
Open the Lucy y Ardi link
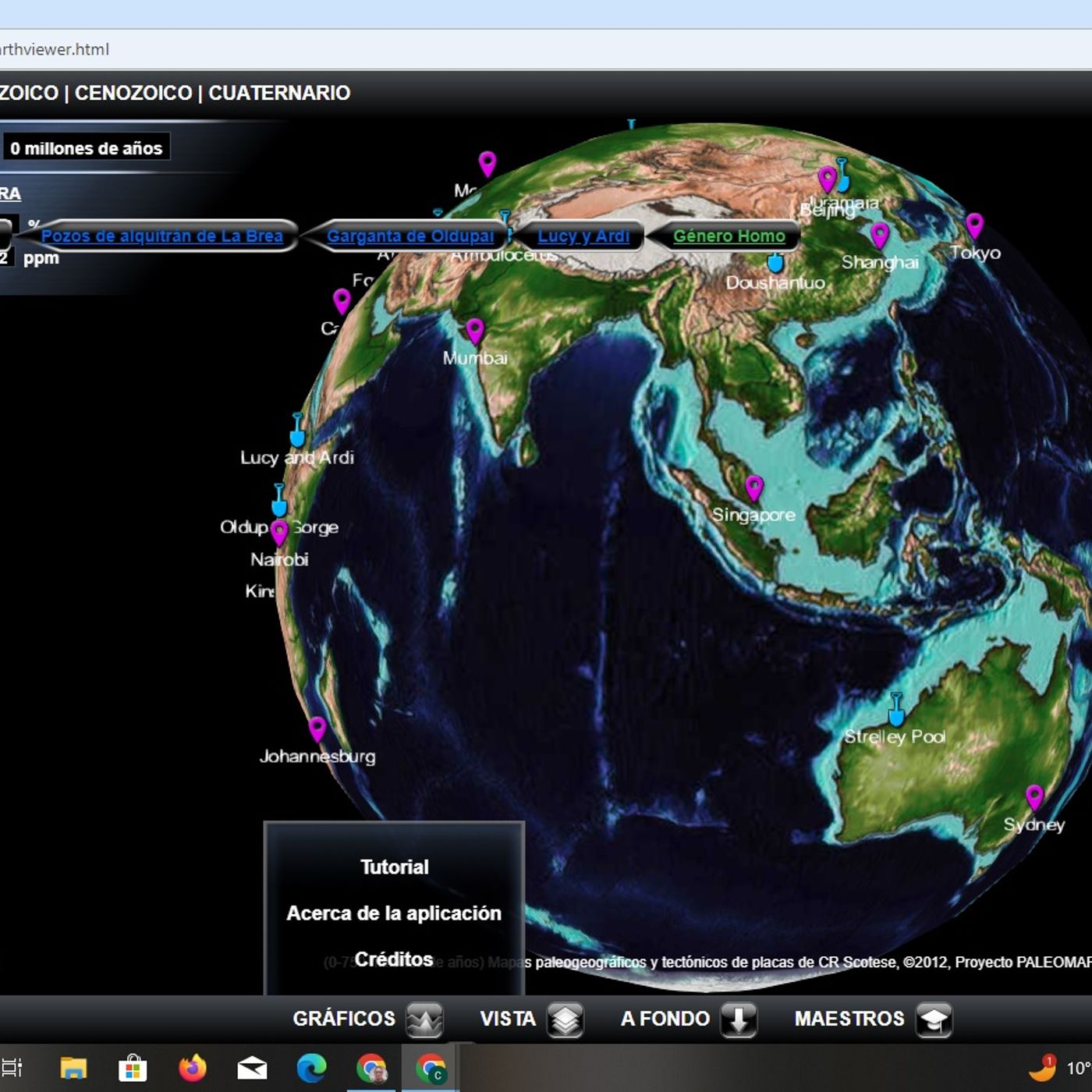(x=583, y=236)
